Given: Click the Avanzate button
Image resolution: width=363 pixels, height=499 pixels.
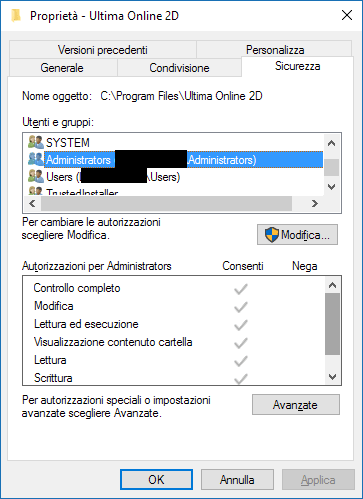Looking at the screenshot, I should (x=296, y=405).
